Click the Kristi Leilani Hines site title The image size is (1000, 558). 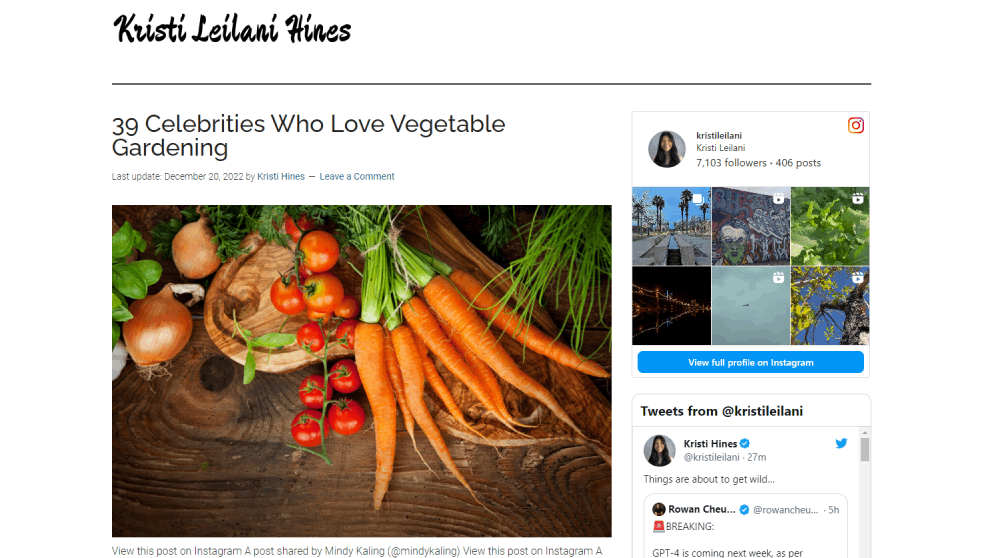click(x=232, y=29)
